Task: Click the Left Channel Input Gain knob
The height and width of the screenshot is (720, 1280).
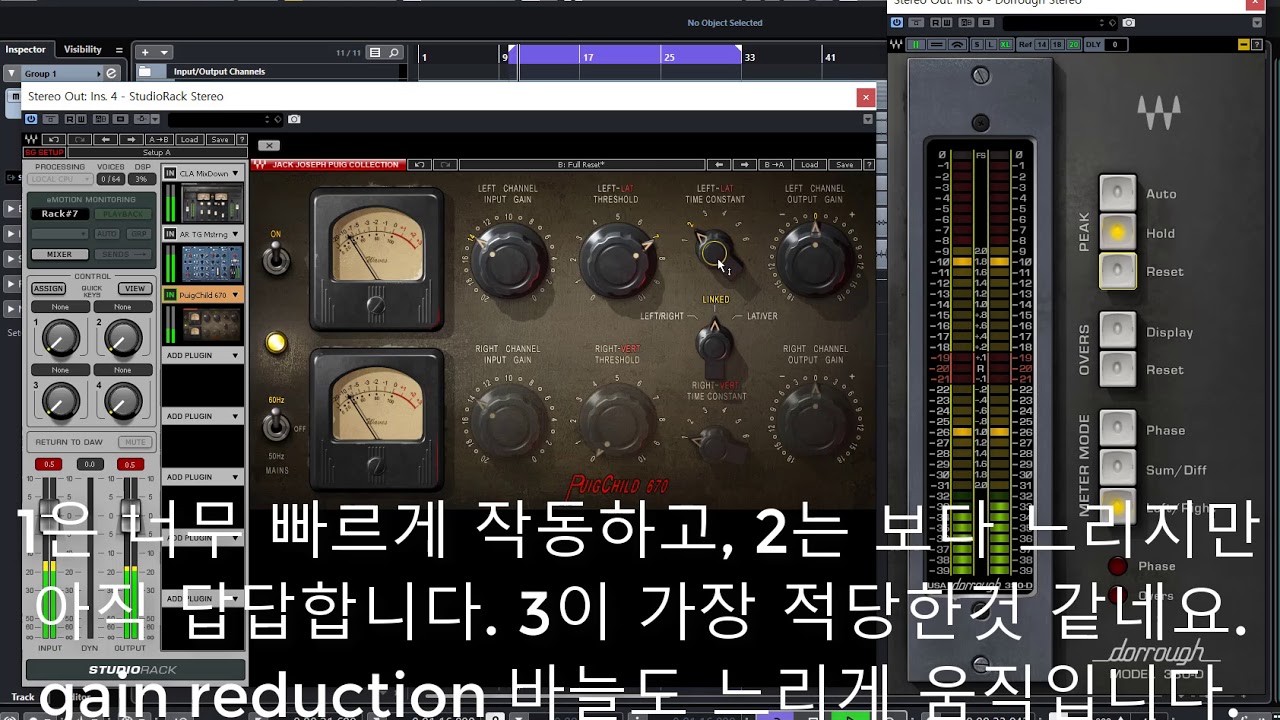Action: click(x=510, y=258)
